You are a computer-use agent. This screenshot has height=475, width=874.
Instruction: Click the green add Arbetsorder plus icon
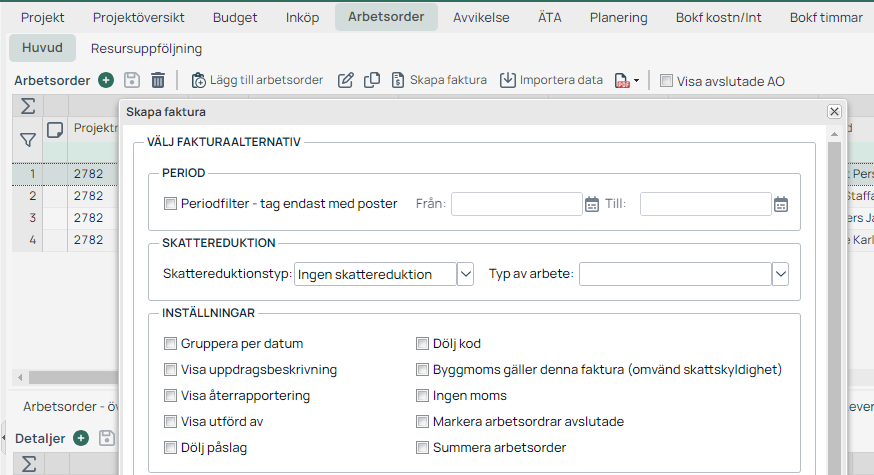point(106,80)
